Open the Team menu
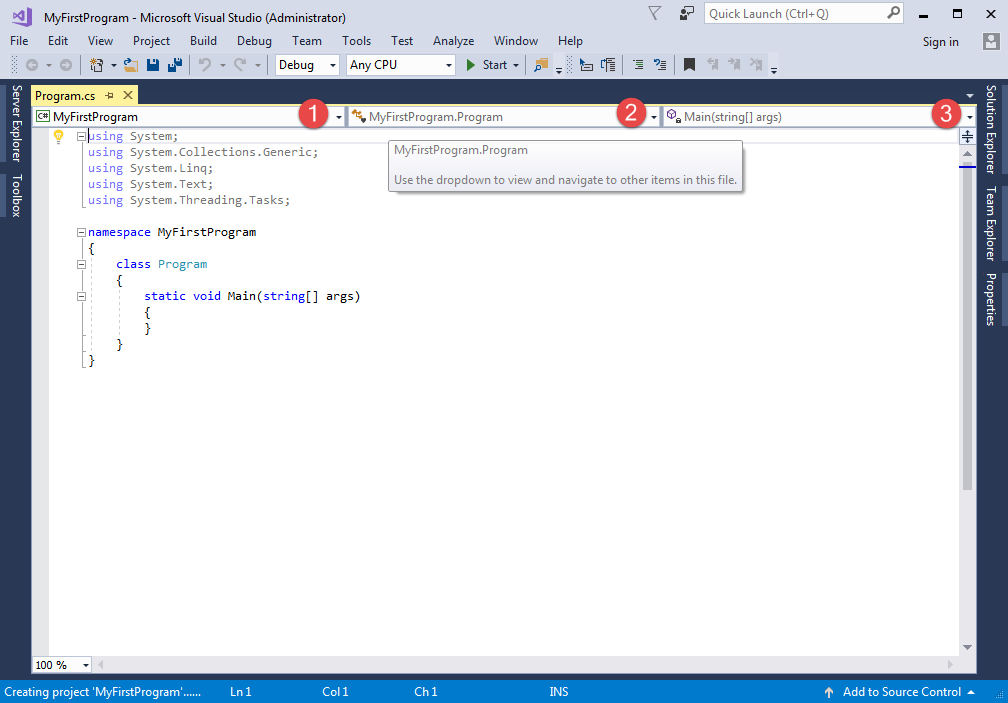1008x703 pixels. (x=307, y=41)
